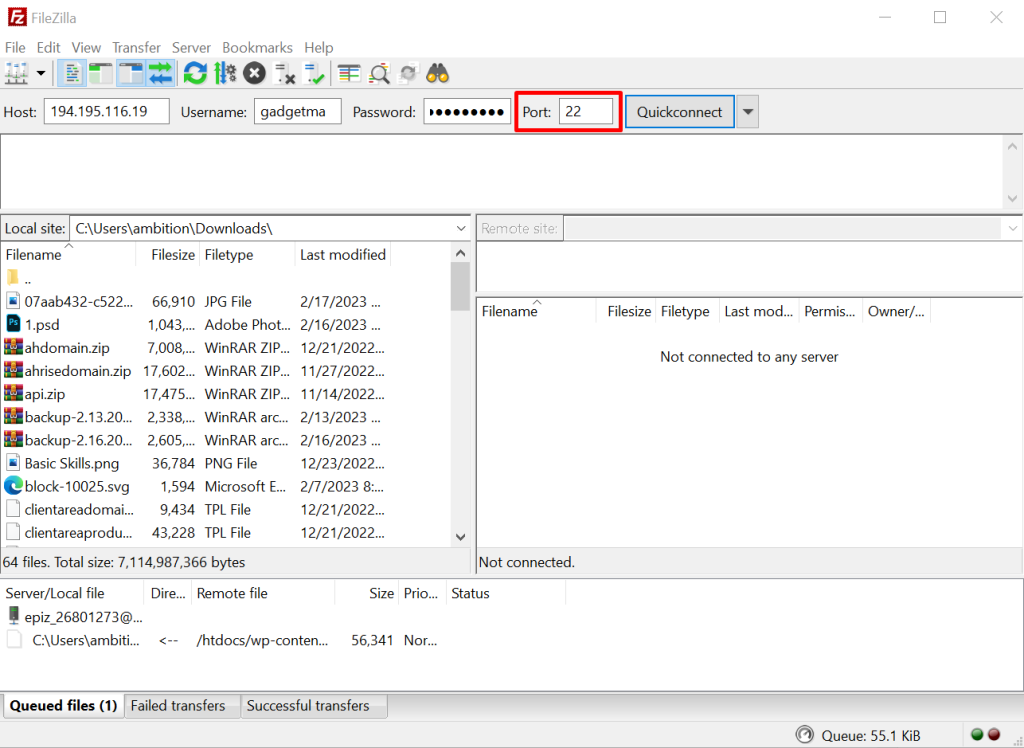
Task: Sort remote files by Owner/Group column
Action: pyautogui.click(x=896, y=312)
